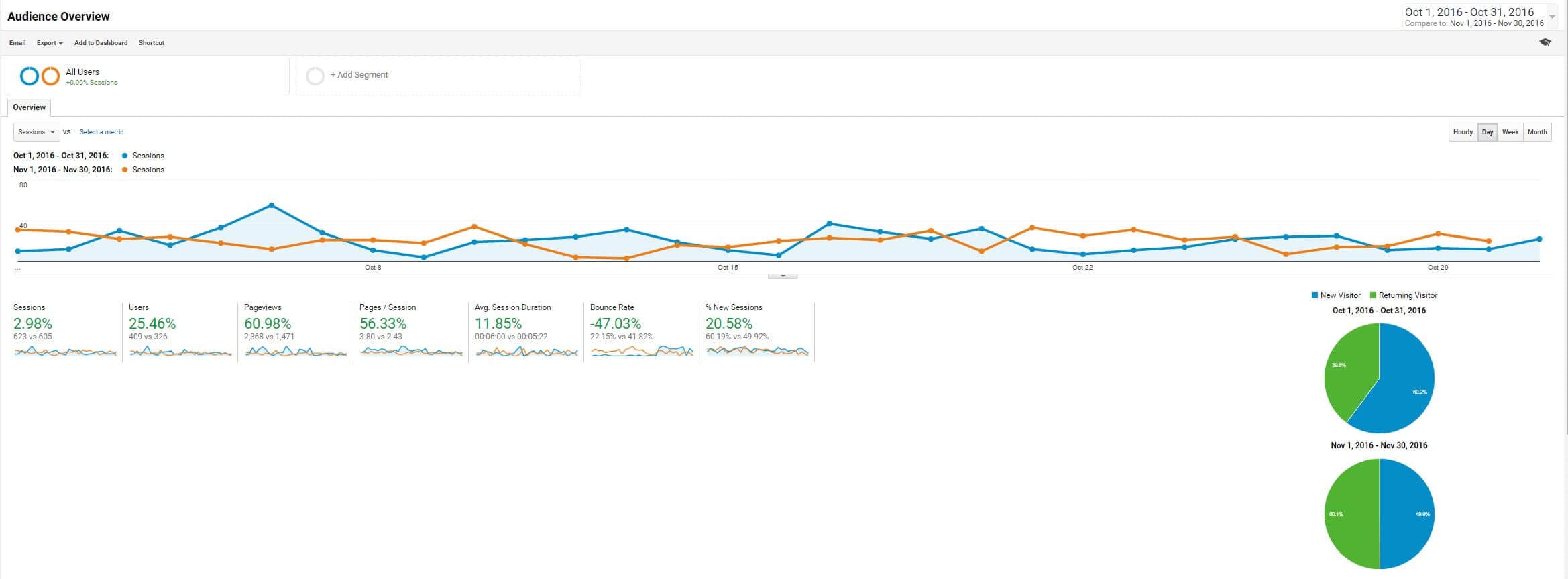Click the blue October Sessions legend dot
Screen dimensions: 1568x579
point(125,156)
